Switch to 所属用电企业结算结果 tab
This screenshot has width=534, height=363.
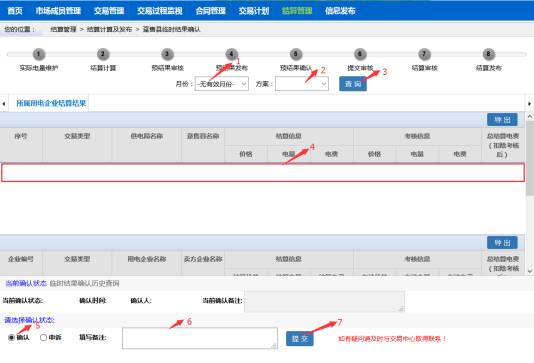click(51, 103)
